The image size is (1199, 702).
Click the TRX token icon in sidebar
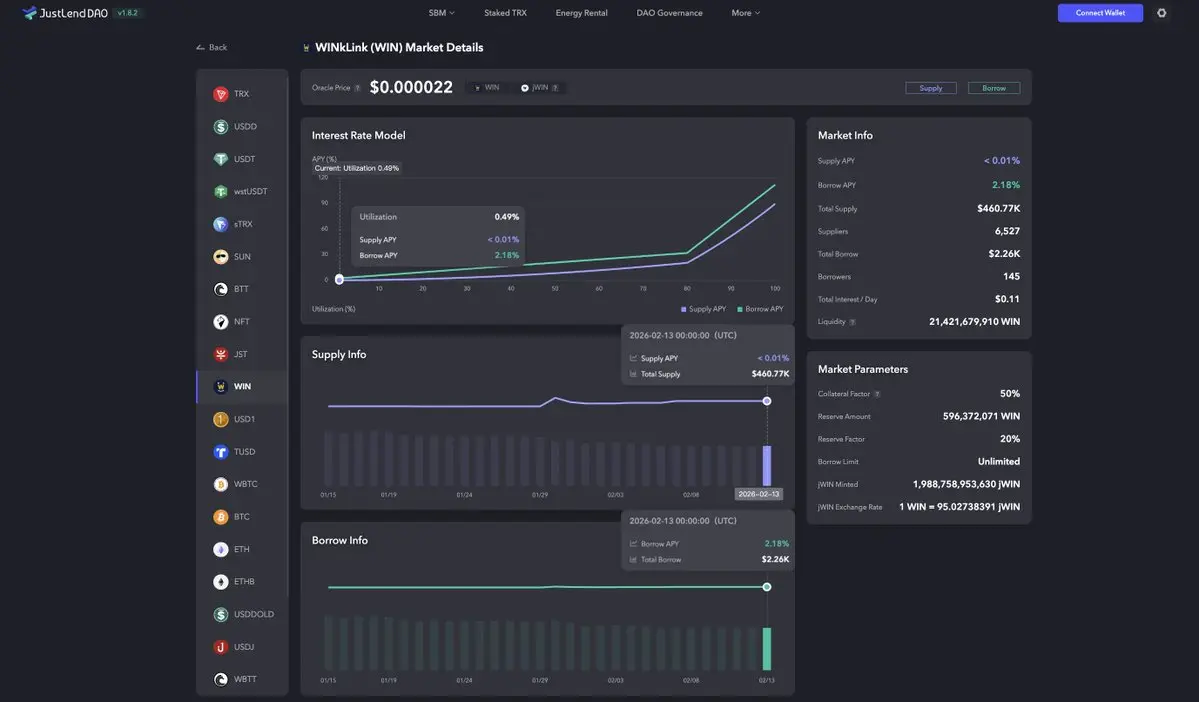221,94
